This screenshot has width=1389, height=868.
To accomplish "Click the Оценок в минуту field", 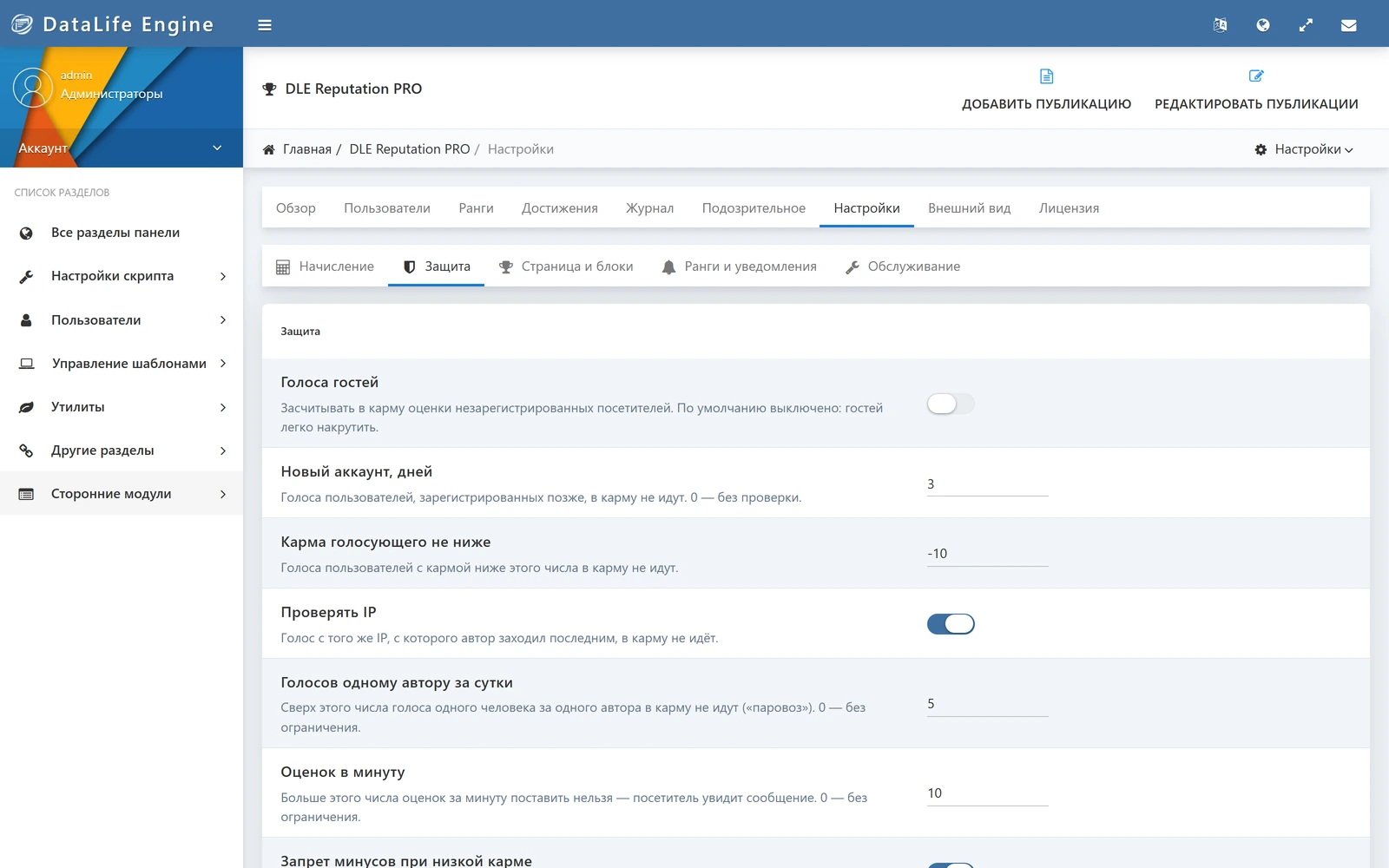I will pos(988,793).
